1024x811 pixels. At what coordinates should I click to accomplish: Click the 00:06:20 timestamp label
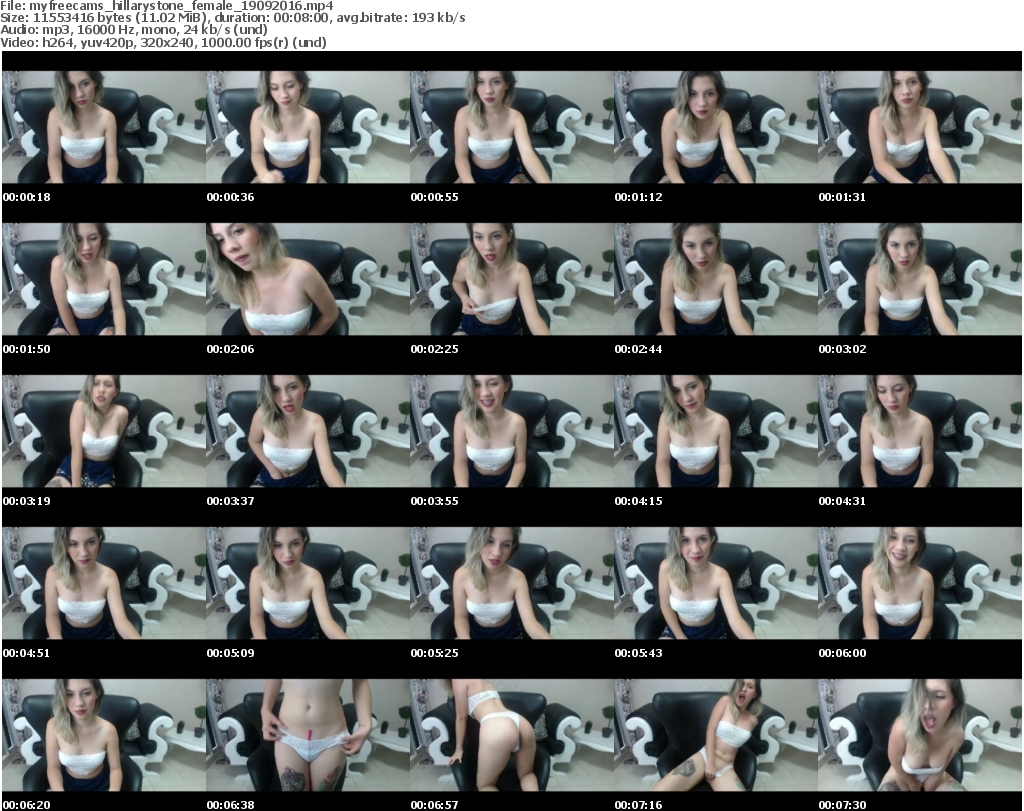coord(27,805)
